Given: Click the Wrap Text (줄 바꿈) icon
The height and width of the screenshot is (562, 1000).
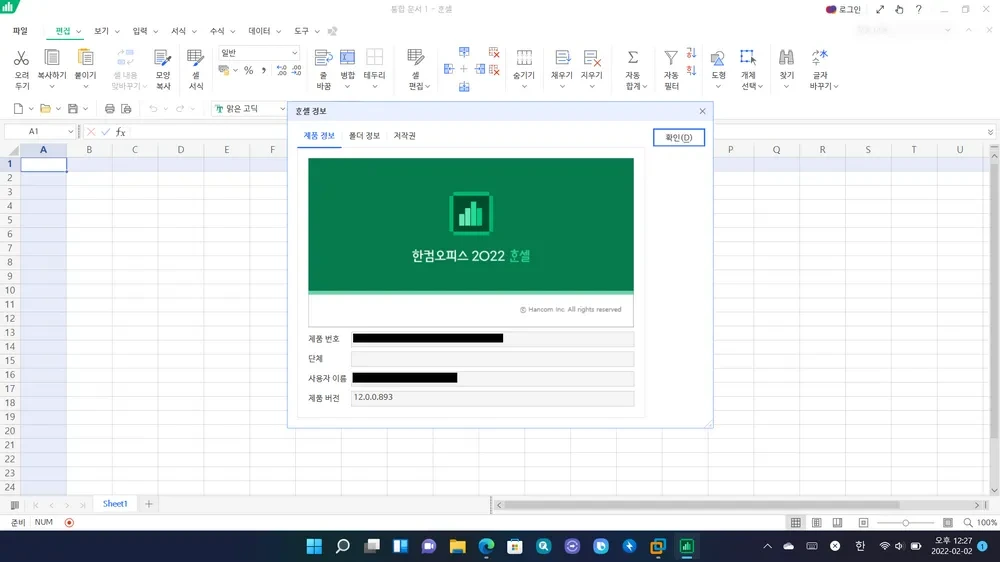Looking at the screenshot, I should click(323, 57).
